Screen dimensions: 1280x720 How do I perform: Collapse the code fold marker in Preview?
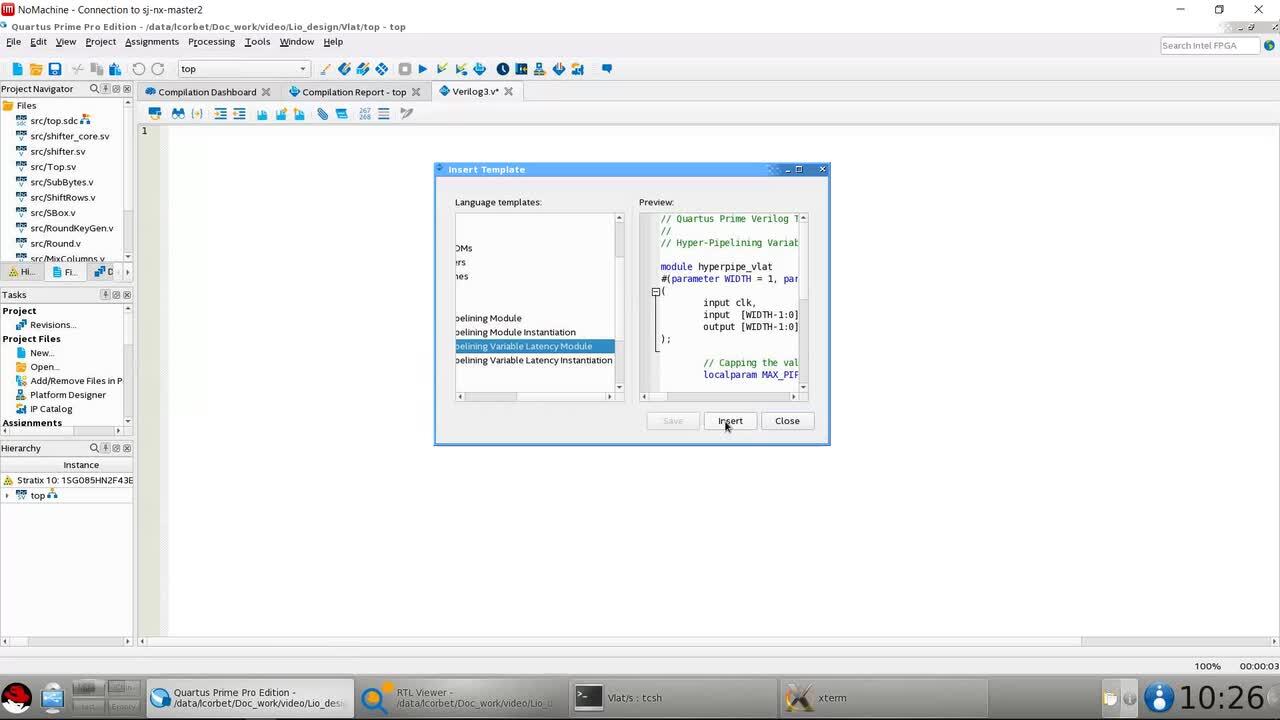[x=656, y=292]
